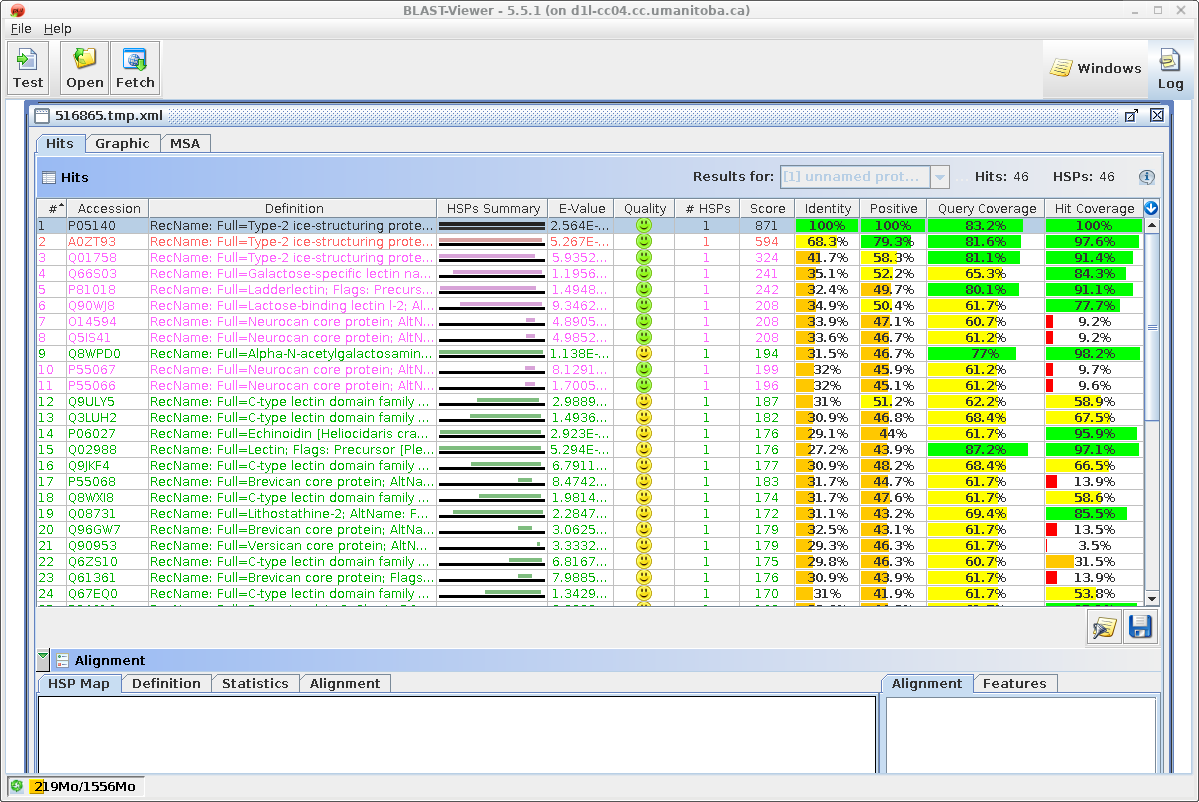Click the E-Value column header
The height and width of the screenshot is (802, 1199).
pyautogui.click(x=581, y=208)
